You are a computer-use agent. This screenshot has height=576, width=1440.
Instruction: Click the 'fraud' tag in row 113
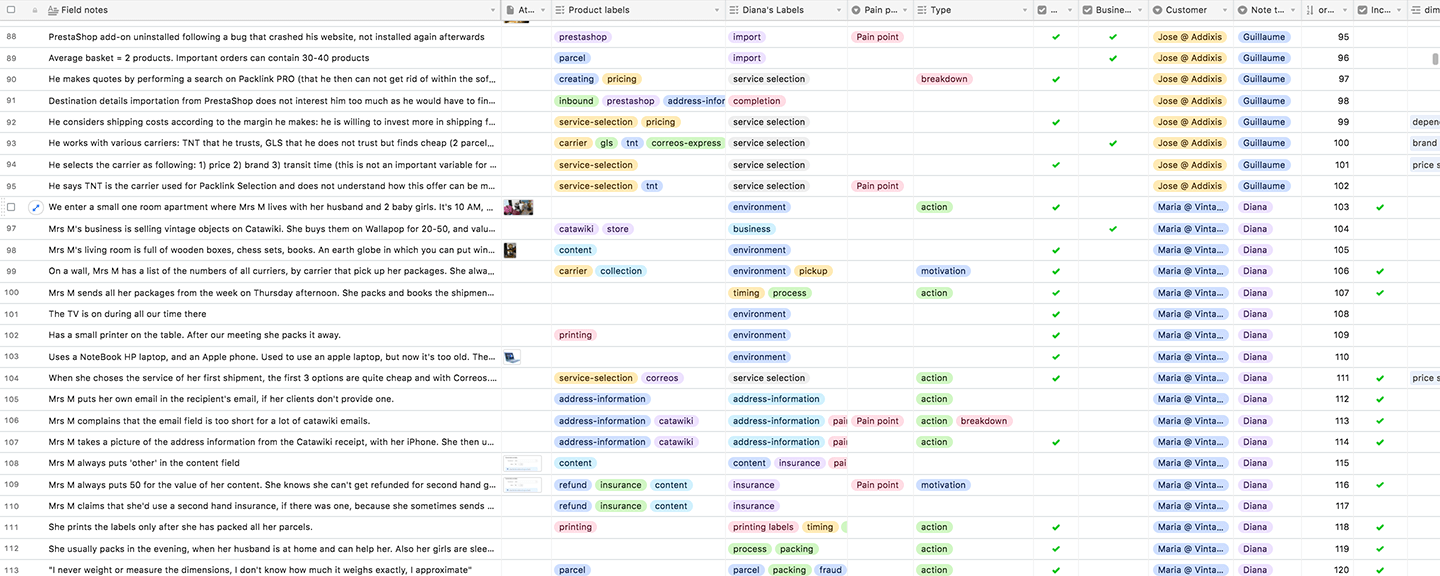point(830,570)
